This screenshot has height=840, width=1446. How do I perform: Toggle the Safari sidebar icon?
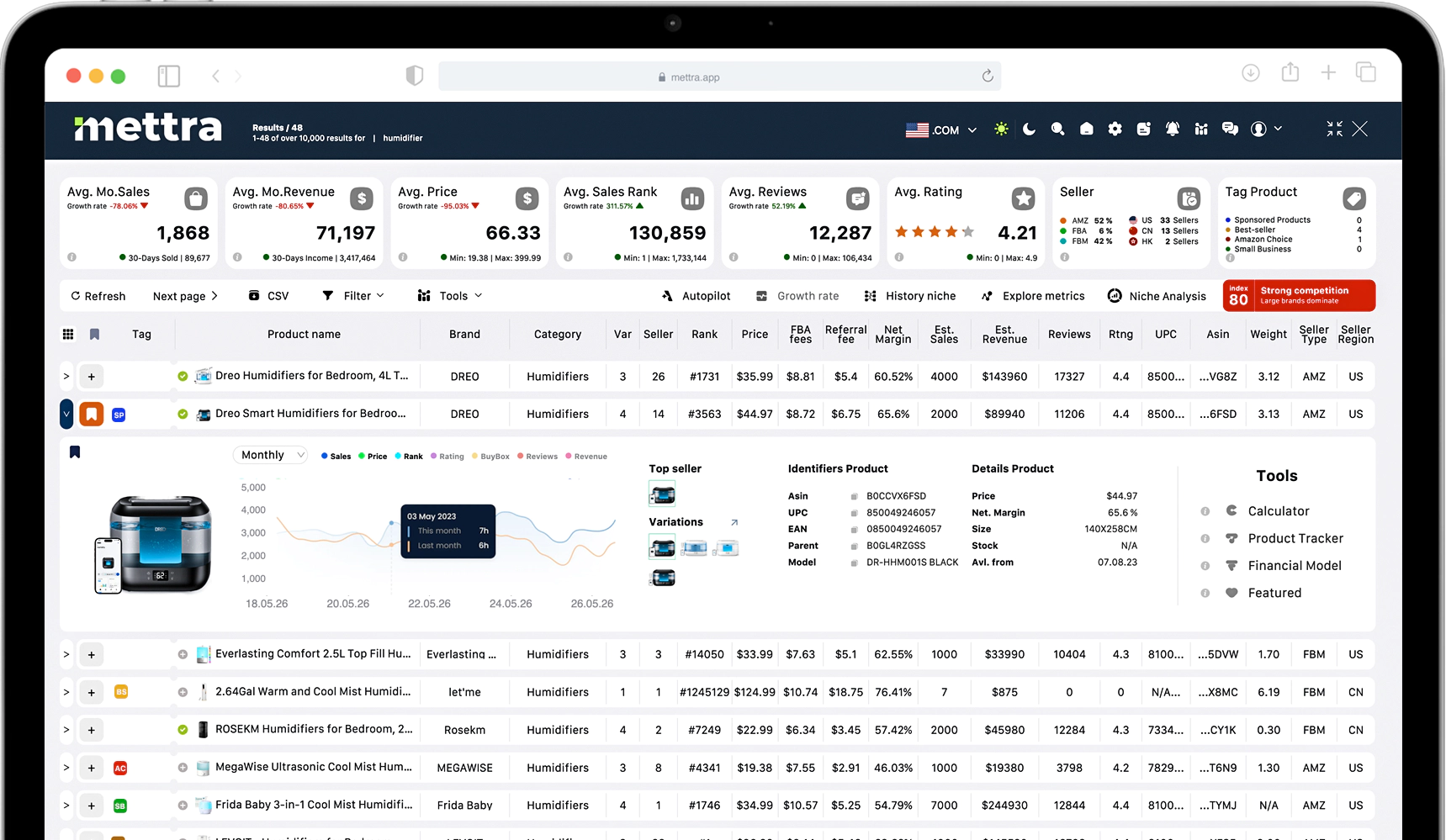(169, 76)
